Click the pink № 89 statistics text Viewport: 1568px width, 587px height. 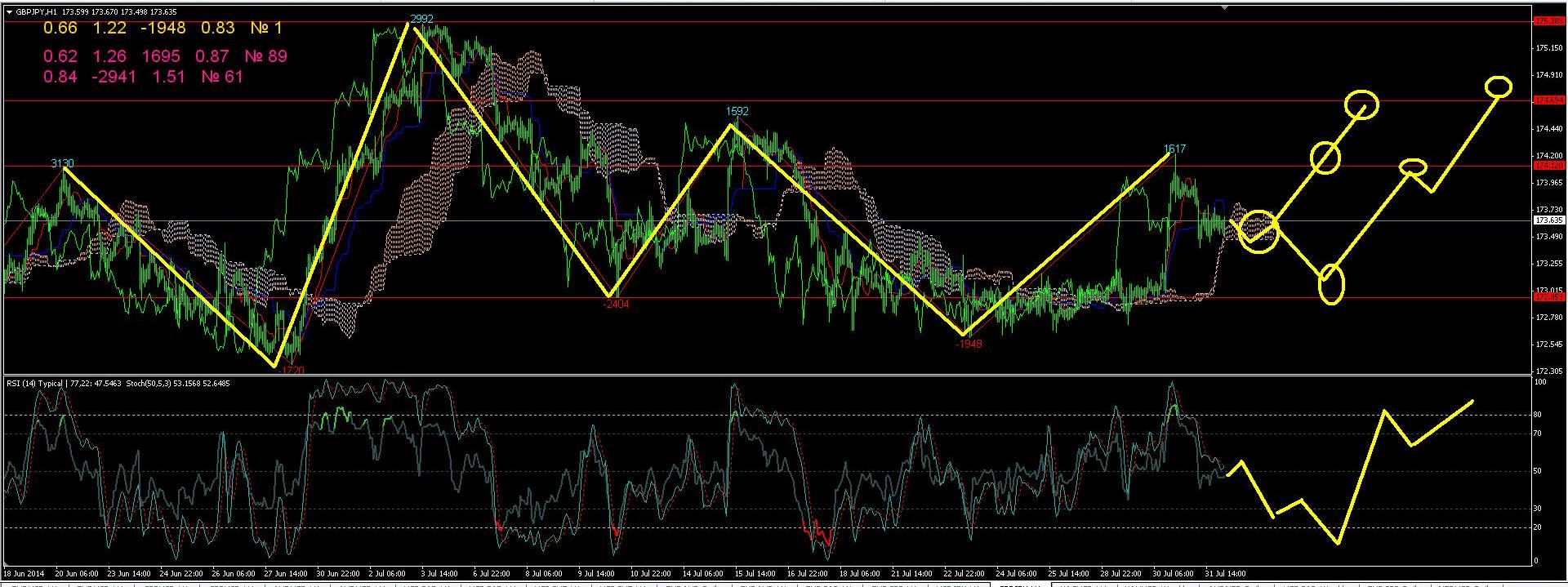tap(265, 56)
